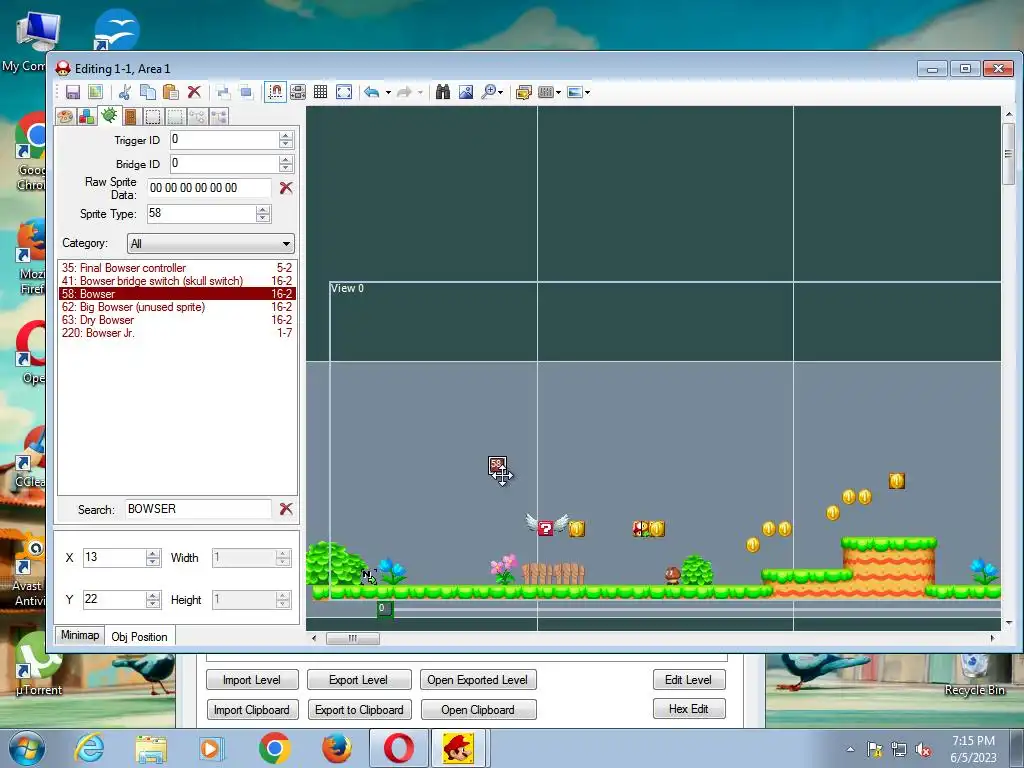
Task: Open the zones dashed-square tab
Action: [x=175, y=117]
